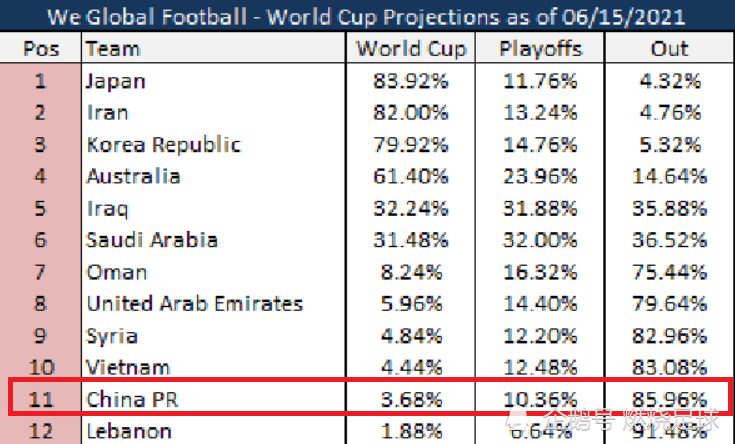This screenshot has width=735, height=444.
Task: Click the Vietnam team name
Action: [x=128, y=367]
